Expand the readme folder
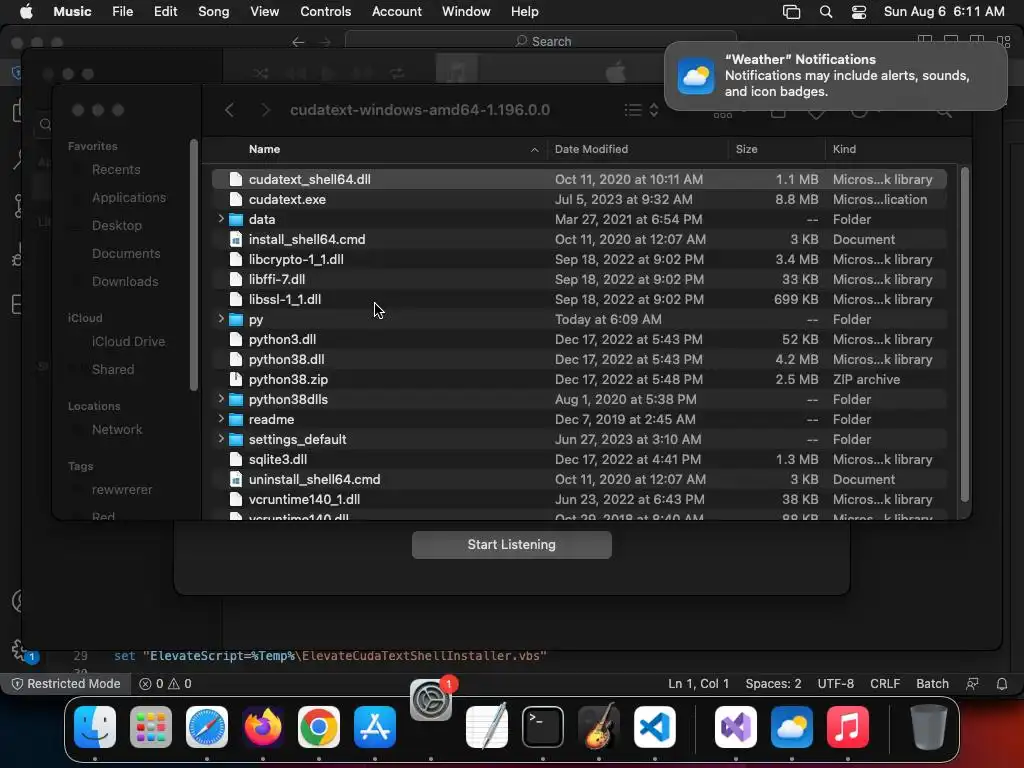This screenshot has width=1024, height=768. tap(221, 419)
